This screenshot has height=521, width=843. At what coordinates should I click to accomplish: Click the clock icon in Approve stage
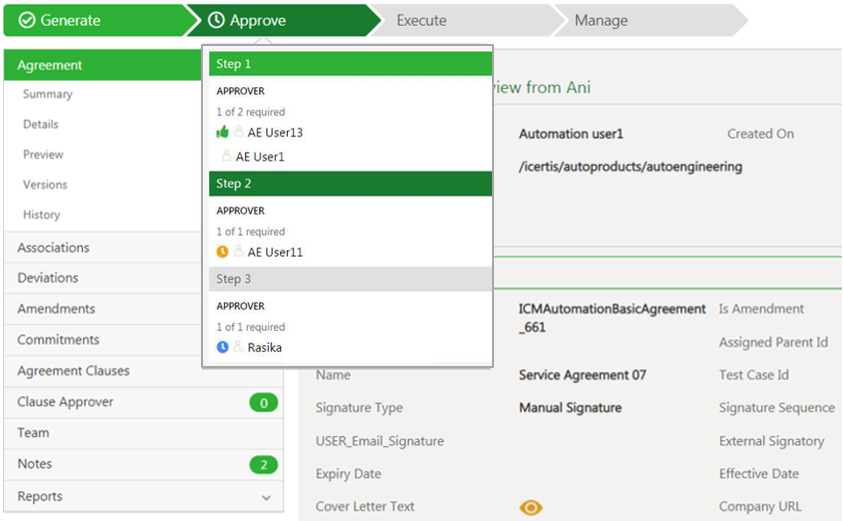coord(216,20)
